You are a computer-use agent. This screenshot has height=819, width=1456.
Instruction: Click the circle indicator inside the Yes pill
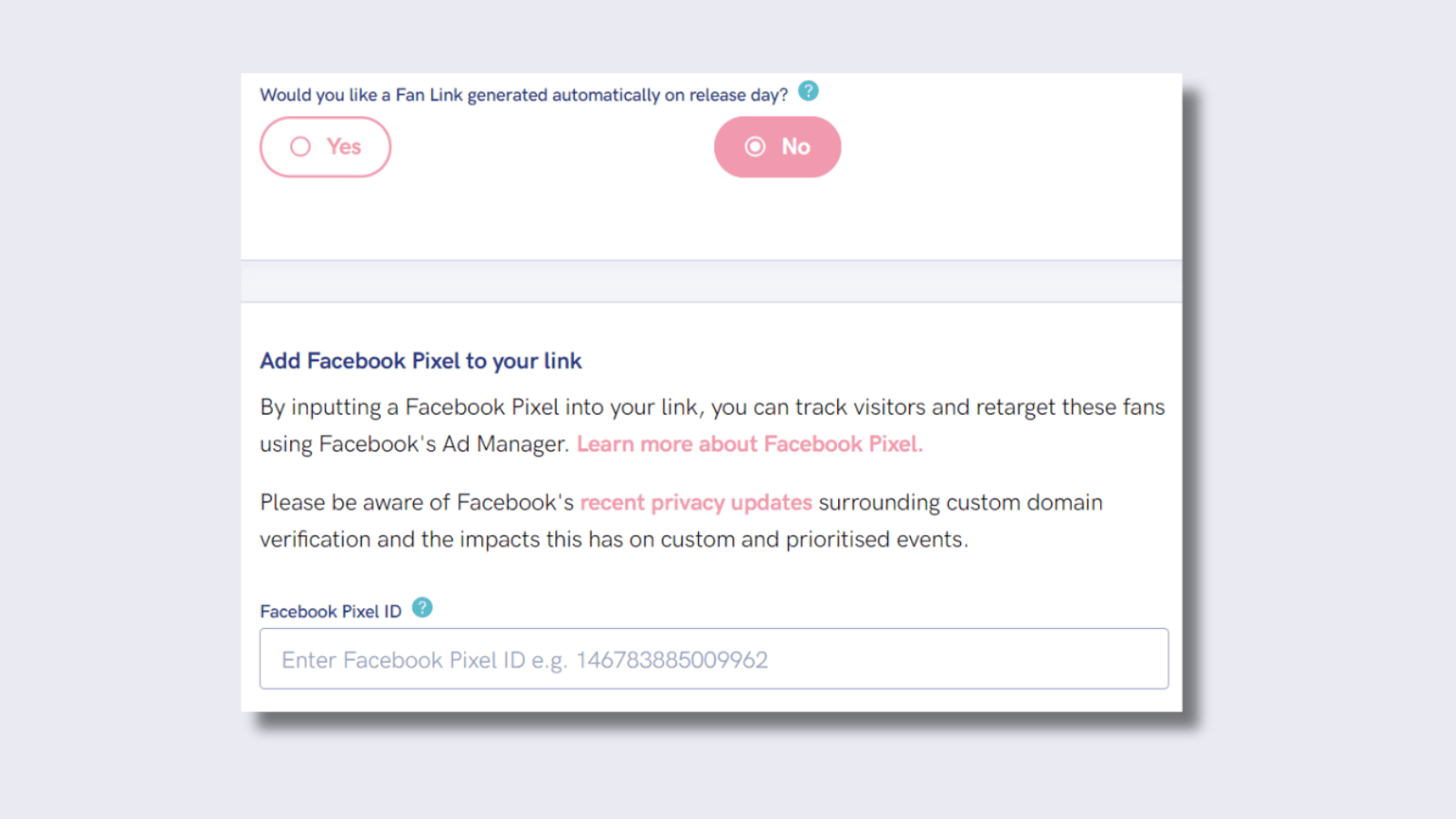(x=301, y=147)
